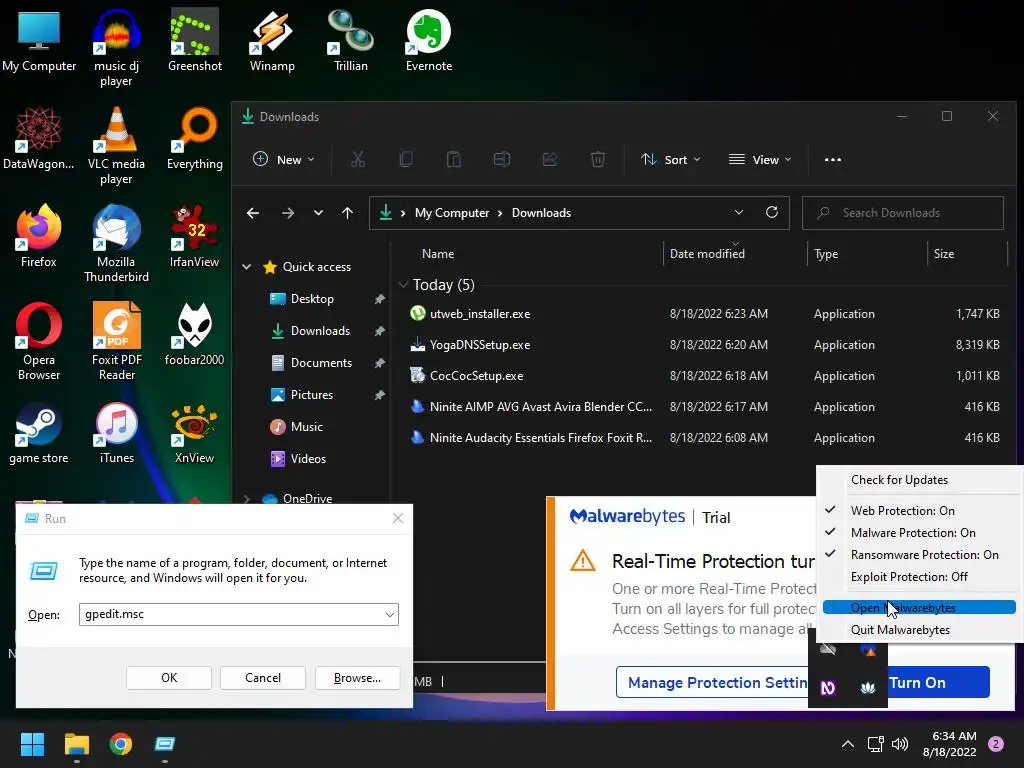Click the Refresh button in address bar

click(771, 213)
